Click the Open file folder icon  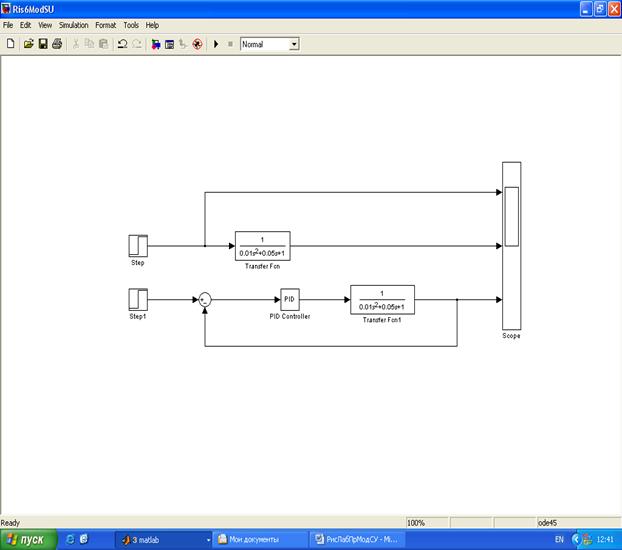tap(29, 44)
